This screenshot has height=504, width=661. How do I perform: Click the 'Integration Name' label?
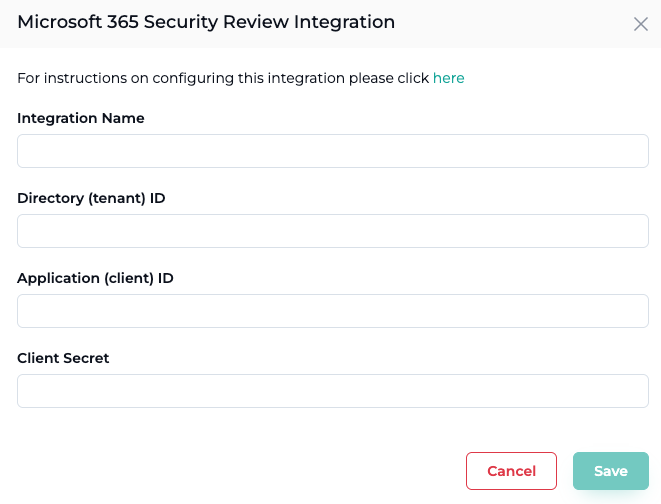(81, 118)
